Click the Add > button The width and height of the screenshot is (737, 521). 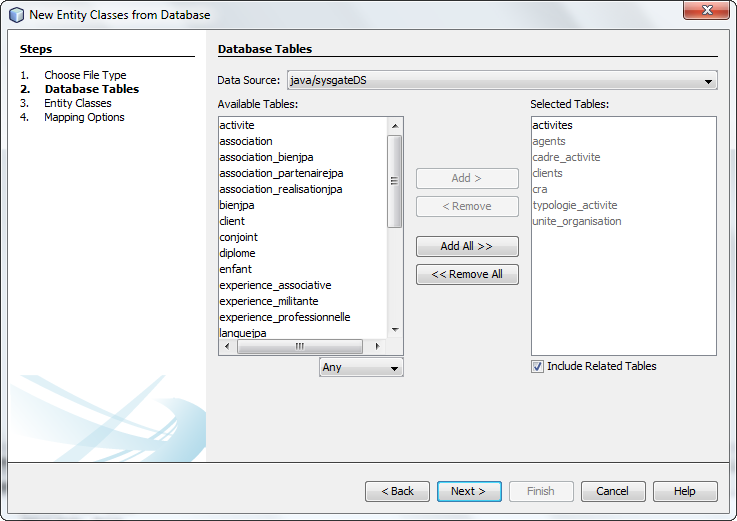tap(467, 179)
